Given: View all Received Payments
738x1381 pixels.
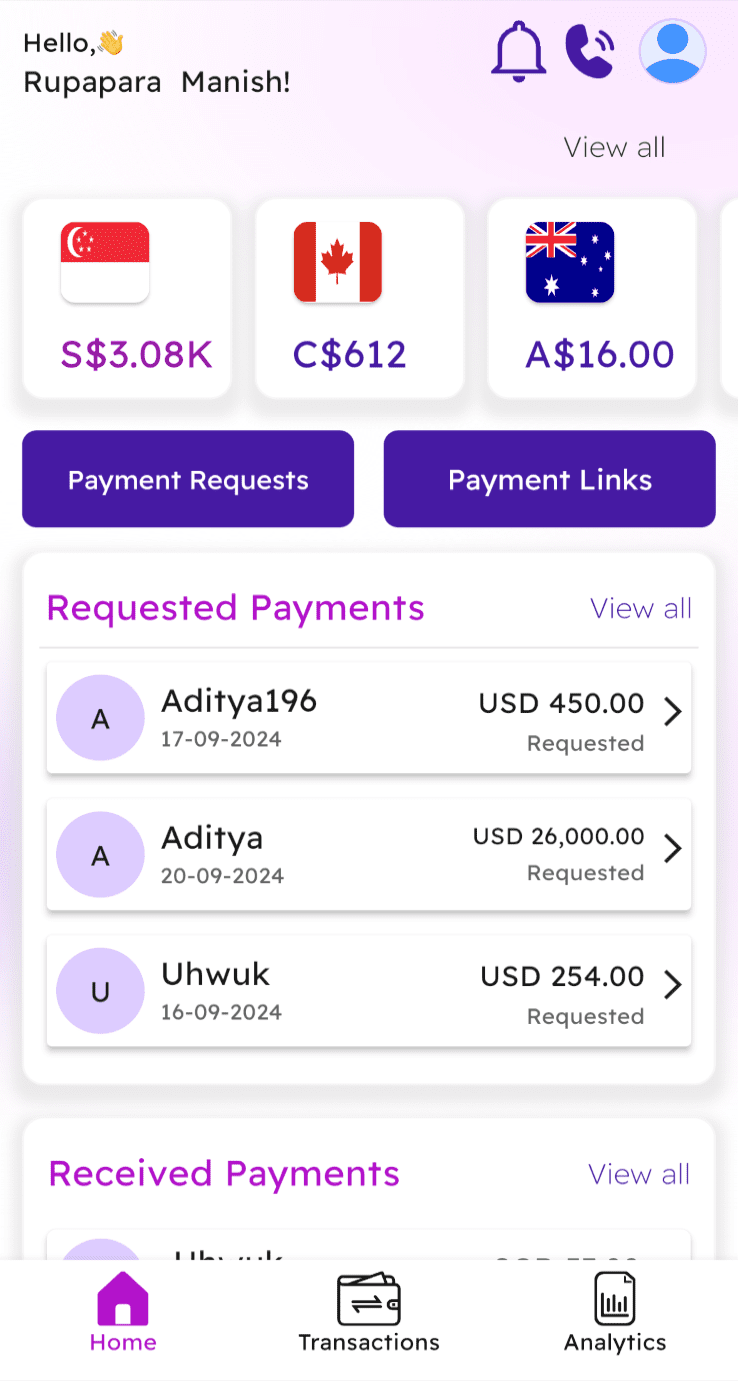Looking at the screenshot, I should (639, 1174).
